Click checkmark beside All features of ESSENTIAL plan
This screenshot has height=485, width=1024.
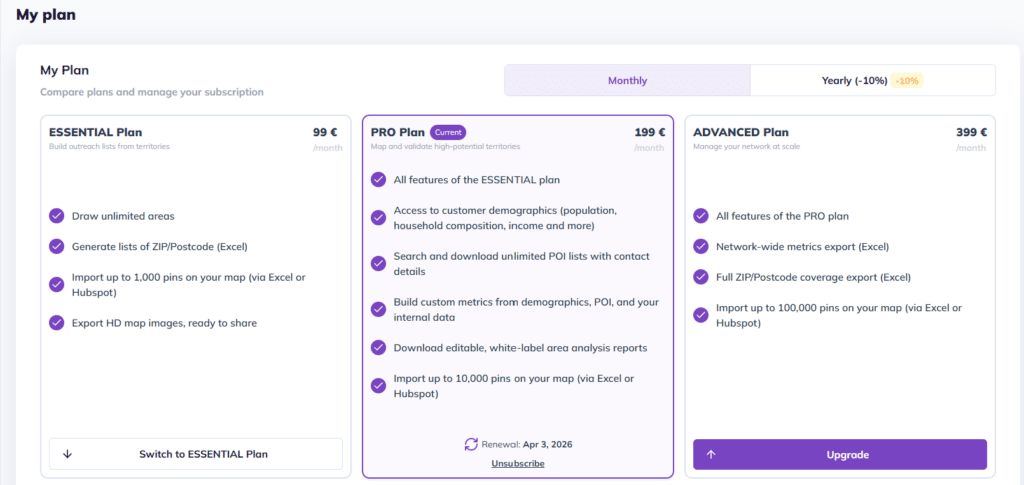tap(378, 180)
